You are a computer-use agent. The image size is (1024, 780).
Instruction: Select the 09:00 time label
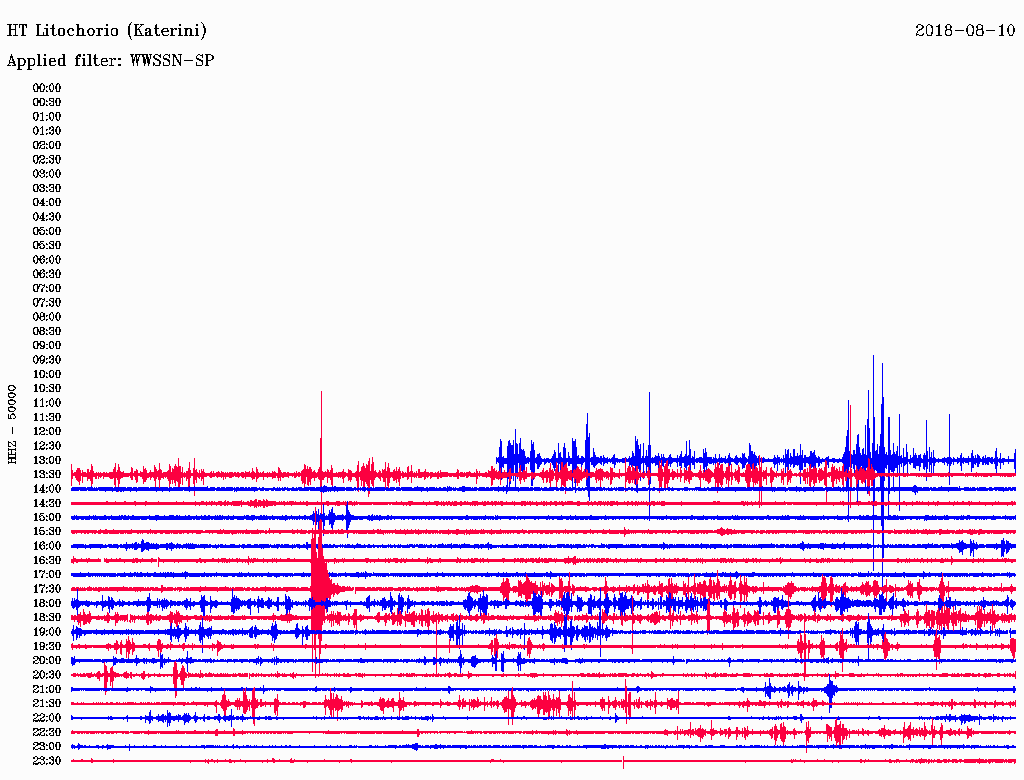coord(47,346)
